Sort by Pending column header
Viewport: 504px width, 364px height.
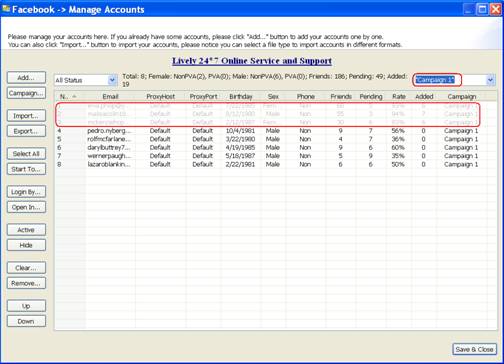(371, 96)
